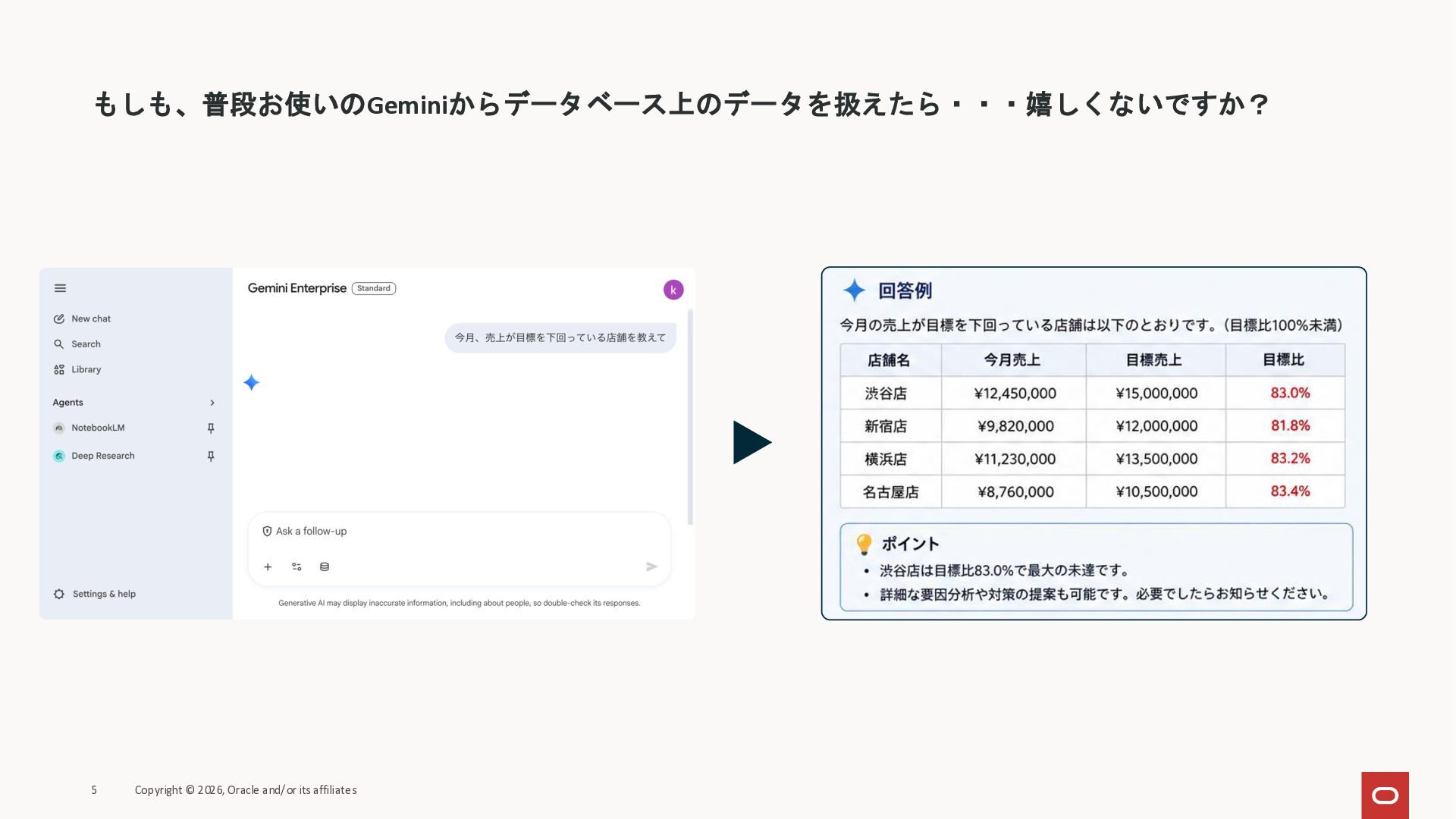The image size is (1456, 819).
Task: Select the Search menu item
Action: tap(86, 344)
